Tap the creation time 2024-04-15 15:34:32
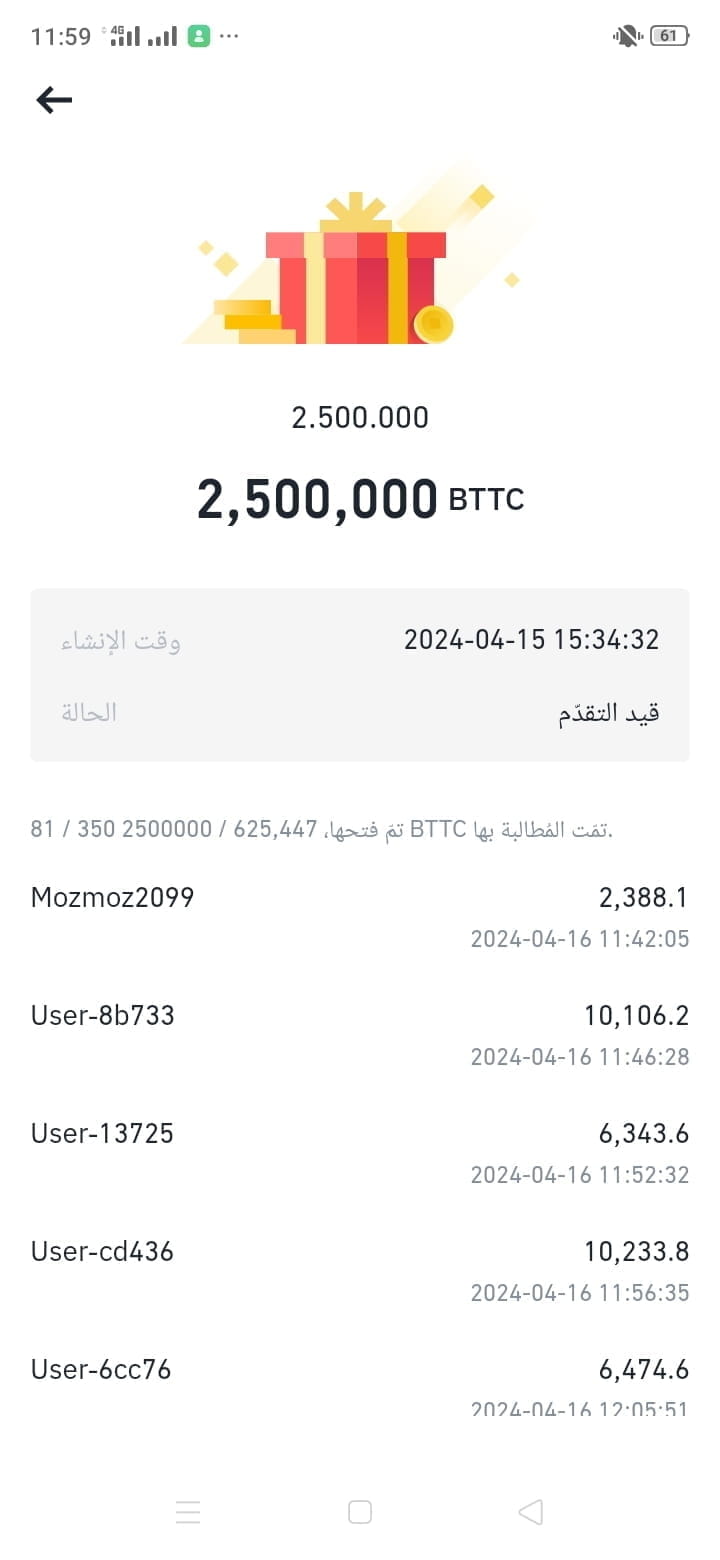720x1560 pixels. (531, 640)
